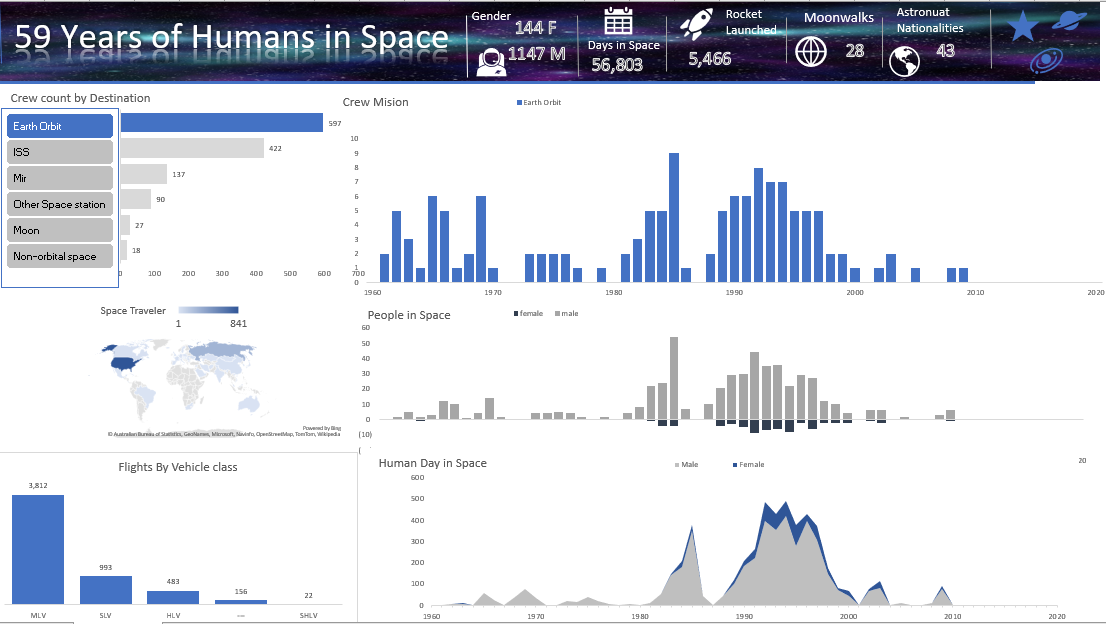Screen dimensions: 1106x624
Task: Click the female legend in People in Space
Action: [x=530, y=313]
